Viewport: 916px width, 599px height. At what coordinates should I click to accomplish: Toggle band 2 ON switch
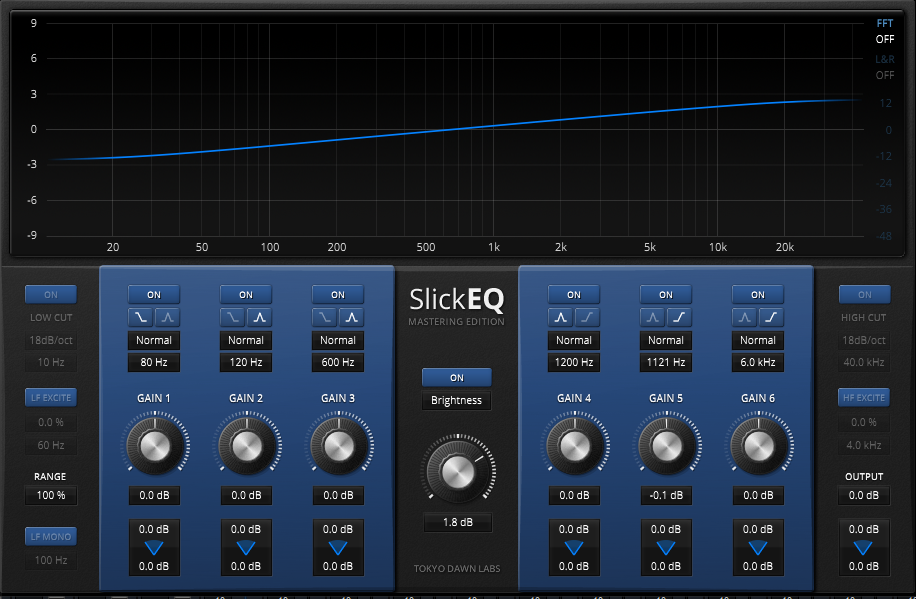[x=246, y=295]
